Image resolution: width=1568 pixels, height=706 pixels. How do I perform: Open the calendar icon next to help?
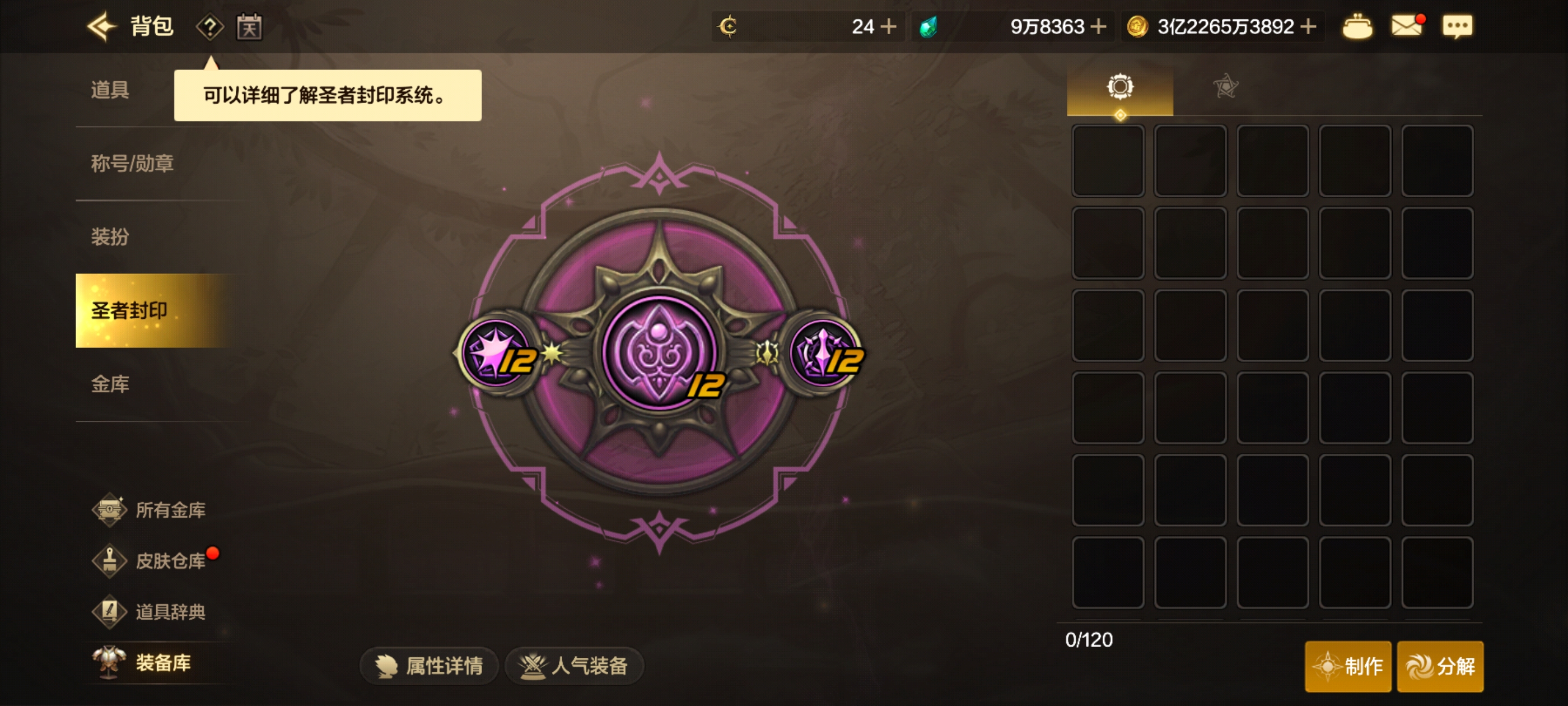[x=249, y=27]
